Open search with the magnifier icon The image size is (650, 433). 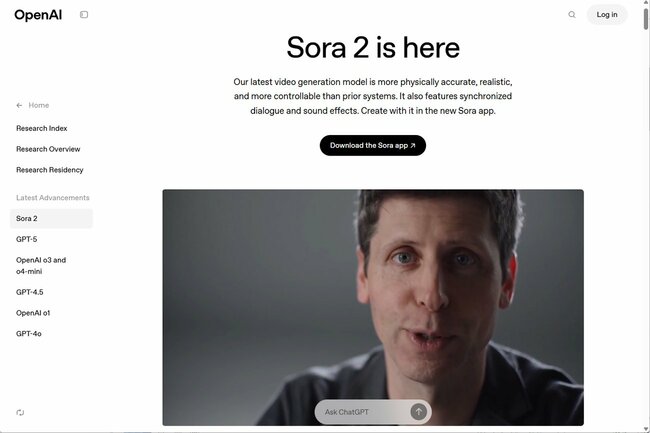[572, 15]
